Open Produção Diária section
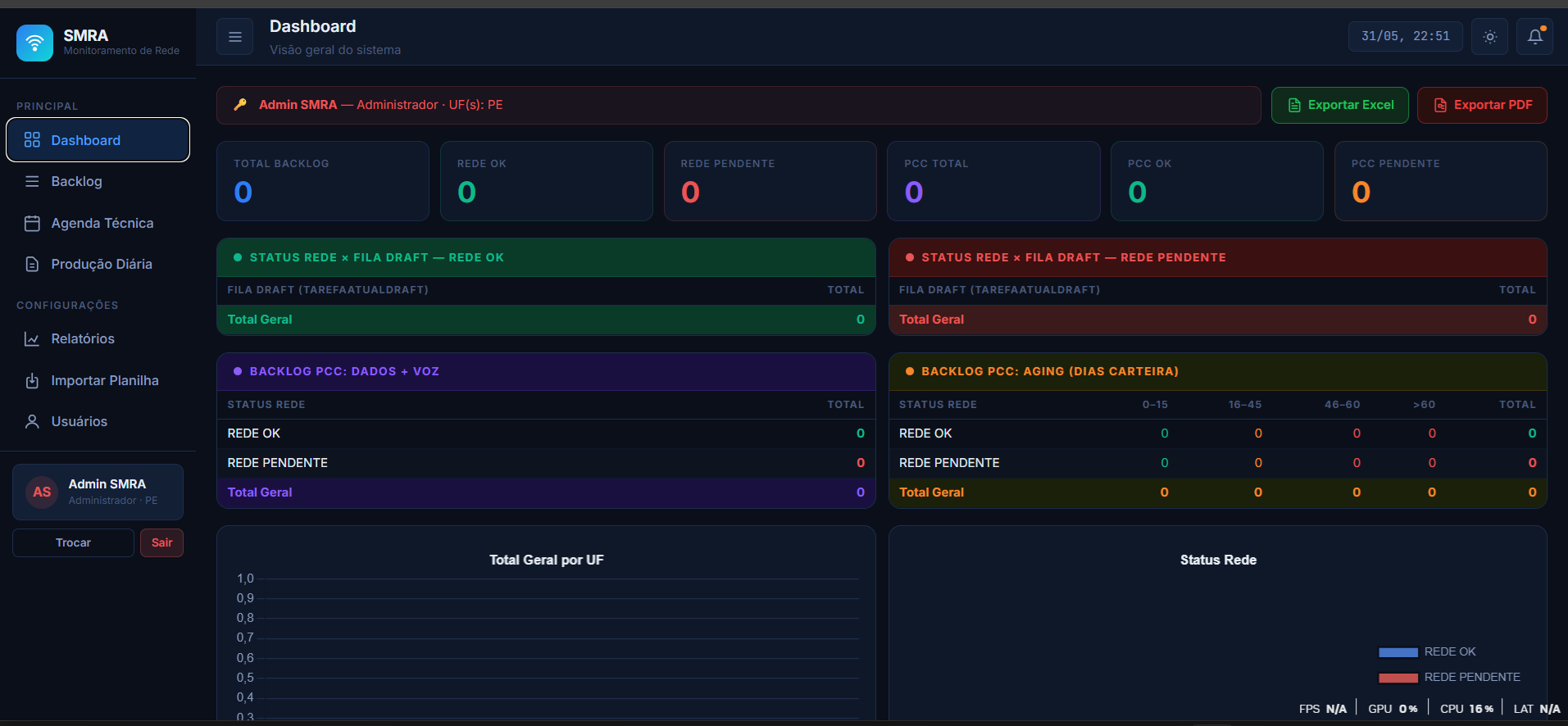This screenshot has height=726, width=1568. pyautogui.click(x=98, y=264)
